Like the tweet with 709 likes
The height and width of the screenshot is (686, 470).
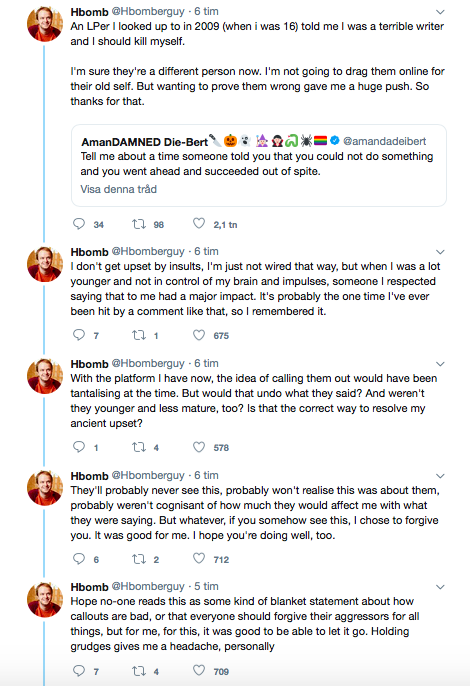[199, 670]
